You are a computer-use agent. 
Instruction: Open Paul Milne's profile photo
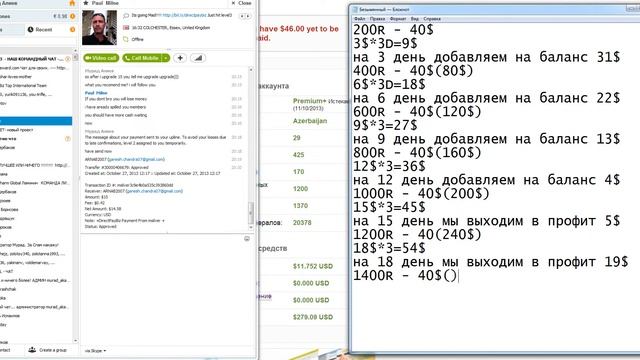(99, 28)
